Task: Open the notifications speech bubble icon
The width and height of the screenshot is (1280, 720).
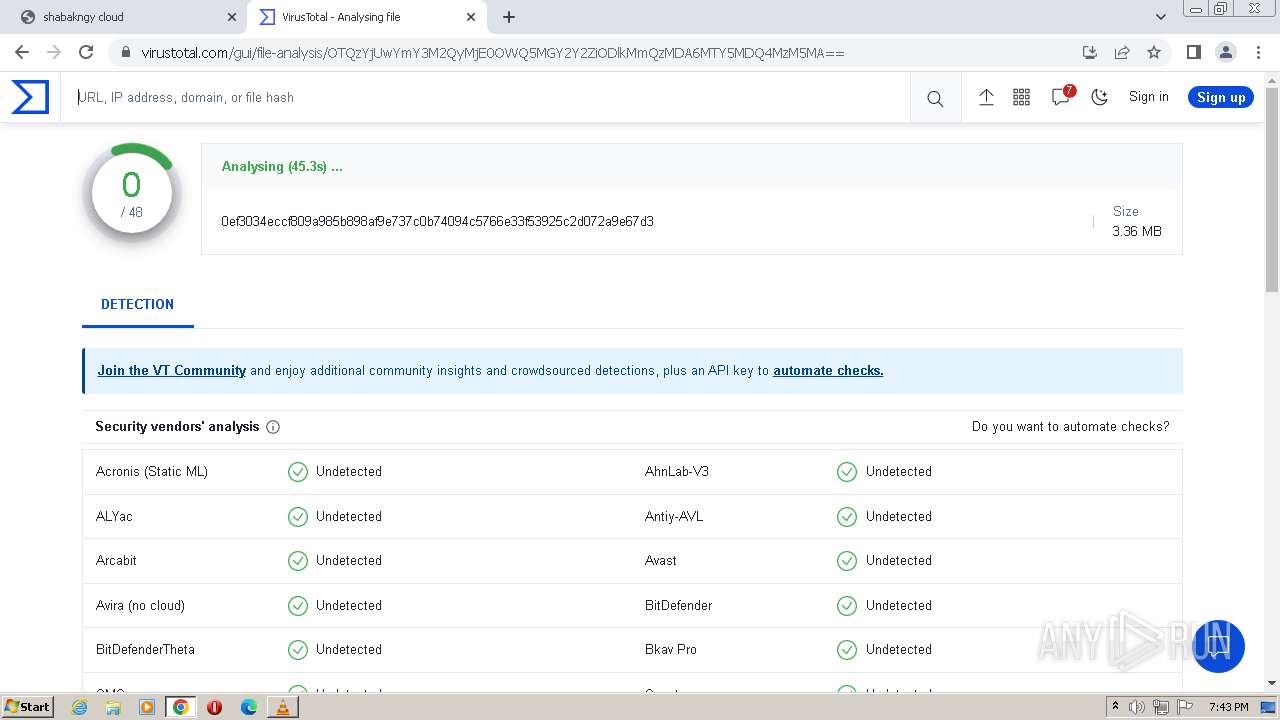Action: pyautogui.click(x=1061, y=97)
